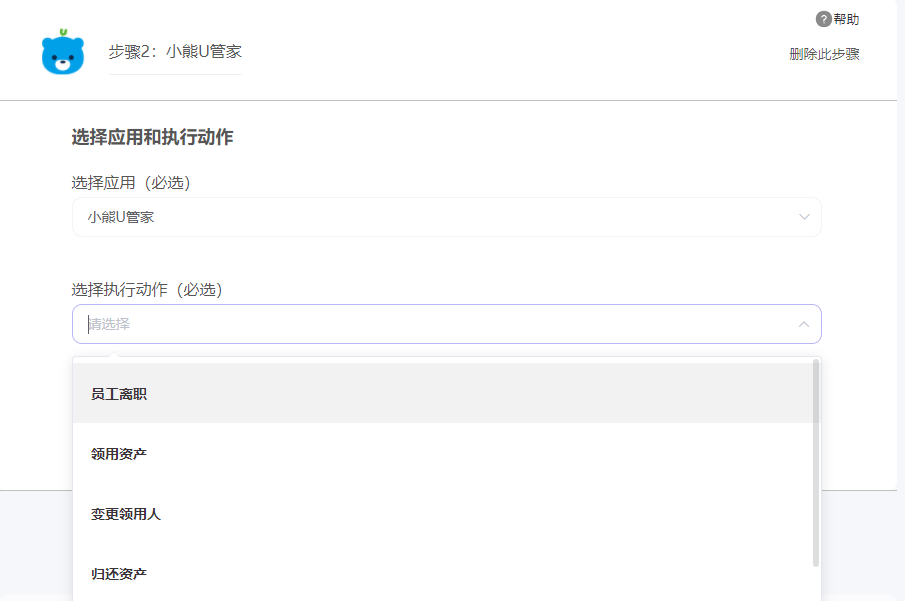Choose 变更领用人 from the list
Screen dimensions: 905x601
coord(443,513)
